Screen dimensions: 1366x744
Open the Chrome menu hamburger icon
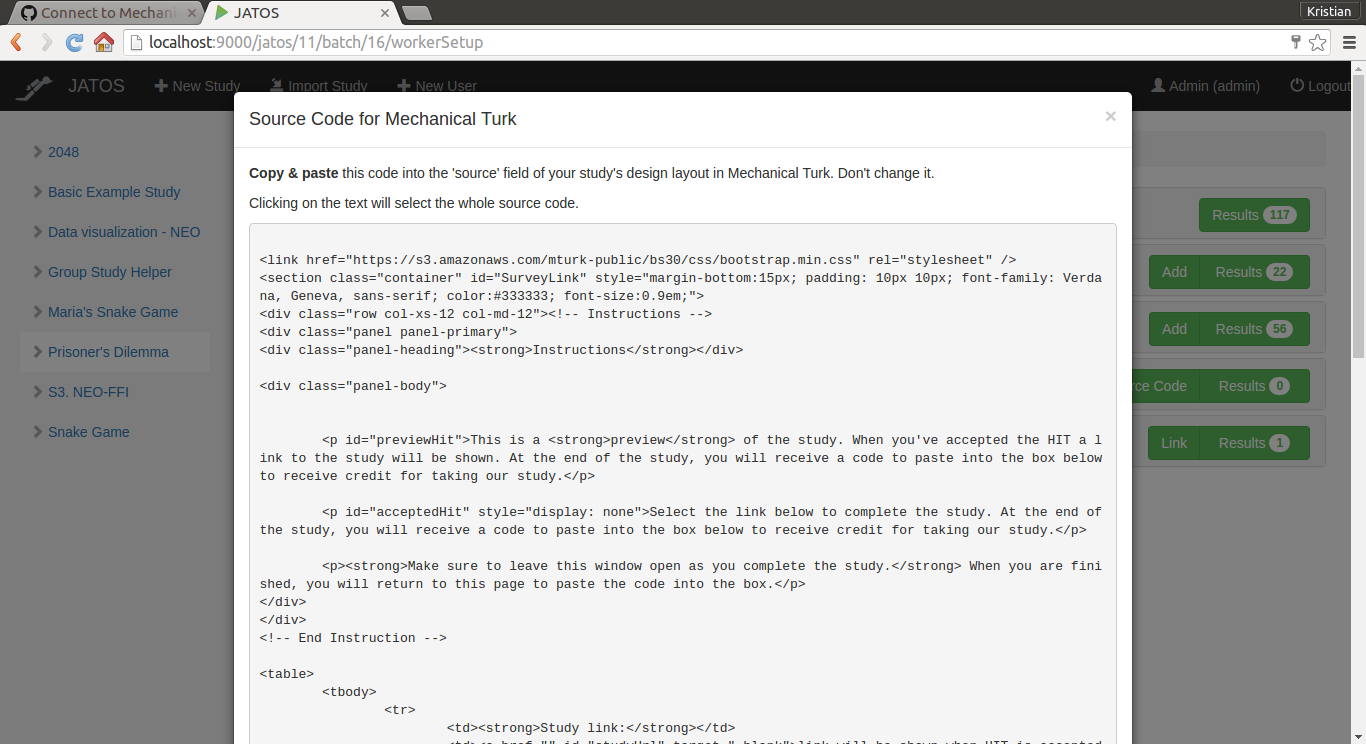pos(1348,42)
